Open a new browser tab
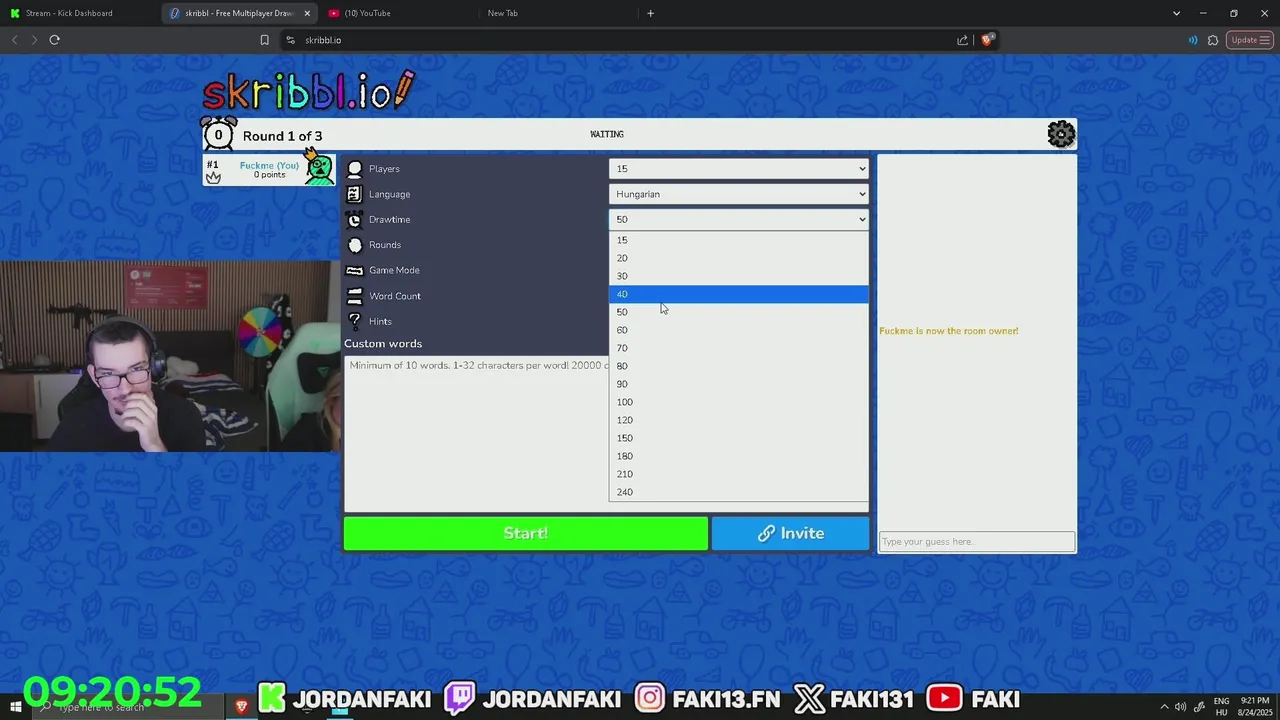 pos(650,13)
